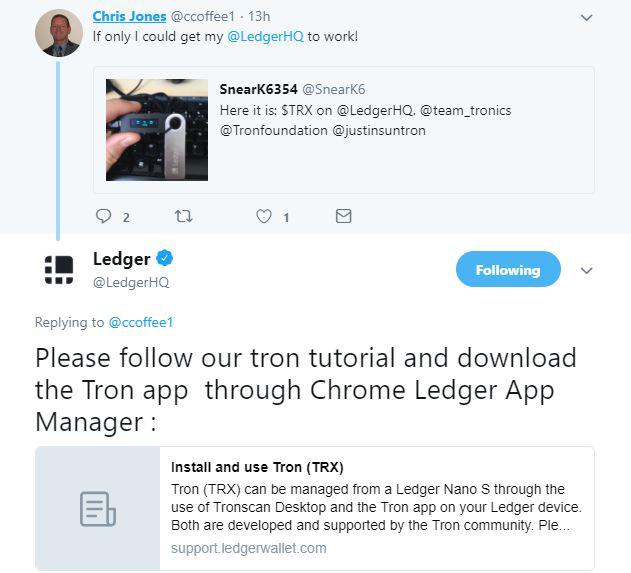
Task: Like Chris Jones's tweet with the heart
Action: (264, 216)
